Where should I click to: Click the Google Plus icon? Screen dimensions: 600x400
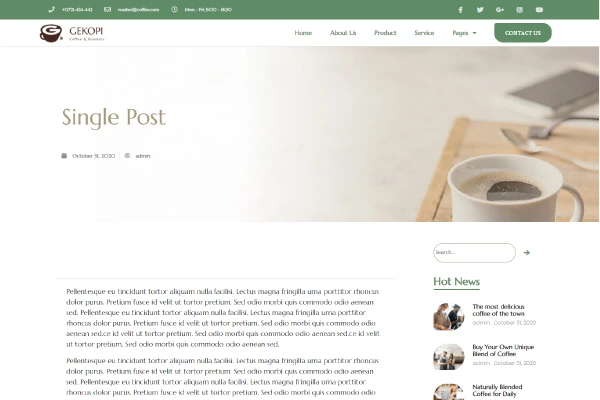[500, 10]
